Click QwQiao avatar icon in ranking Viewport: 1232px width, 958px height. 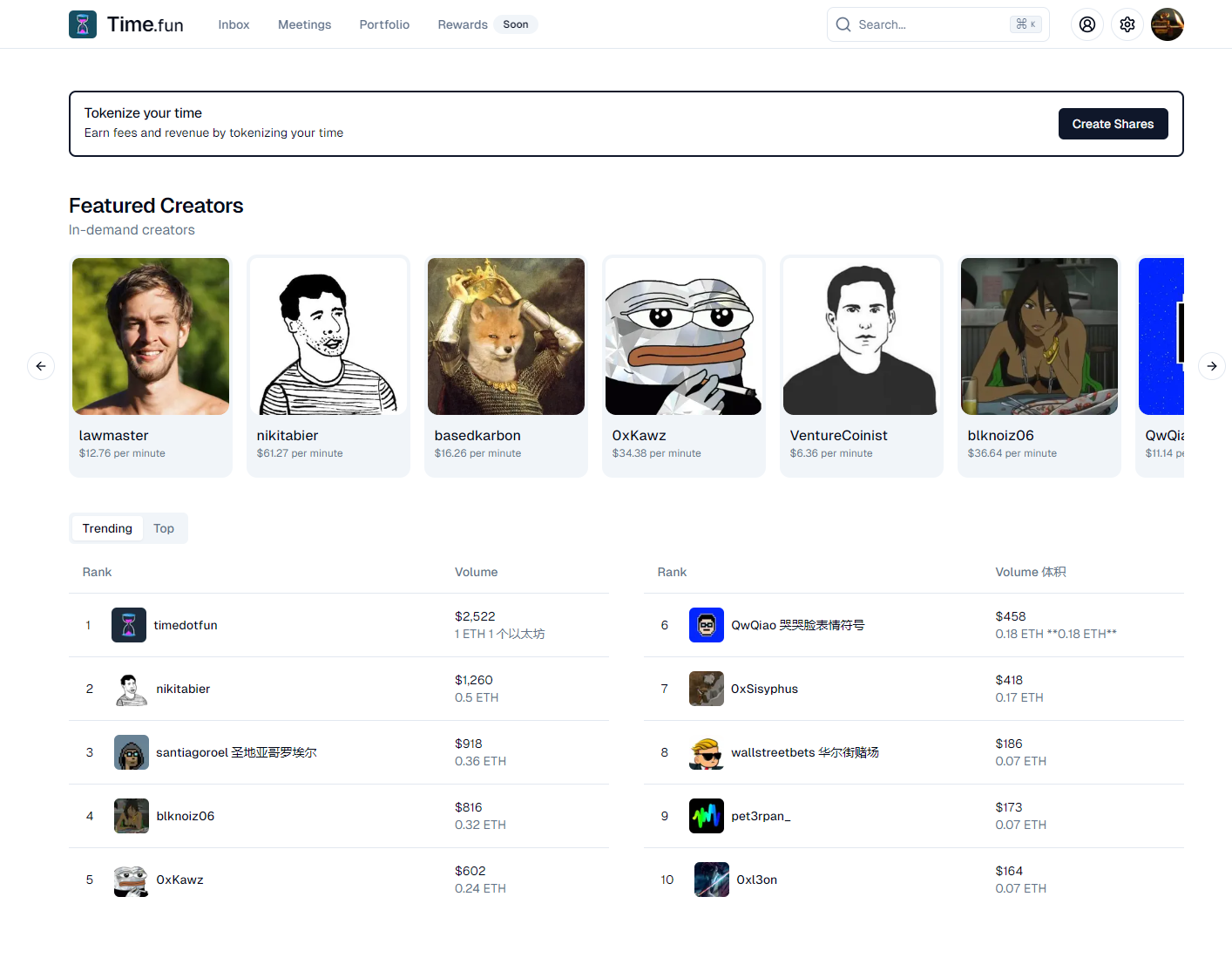pyautogui.click(x=706, y=625)
